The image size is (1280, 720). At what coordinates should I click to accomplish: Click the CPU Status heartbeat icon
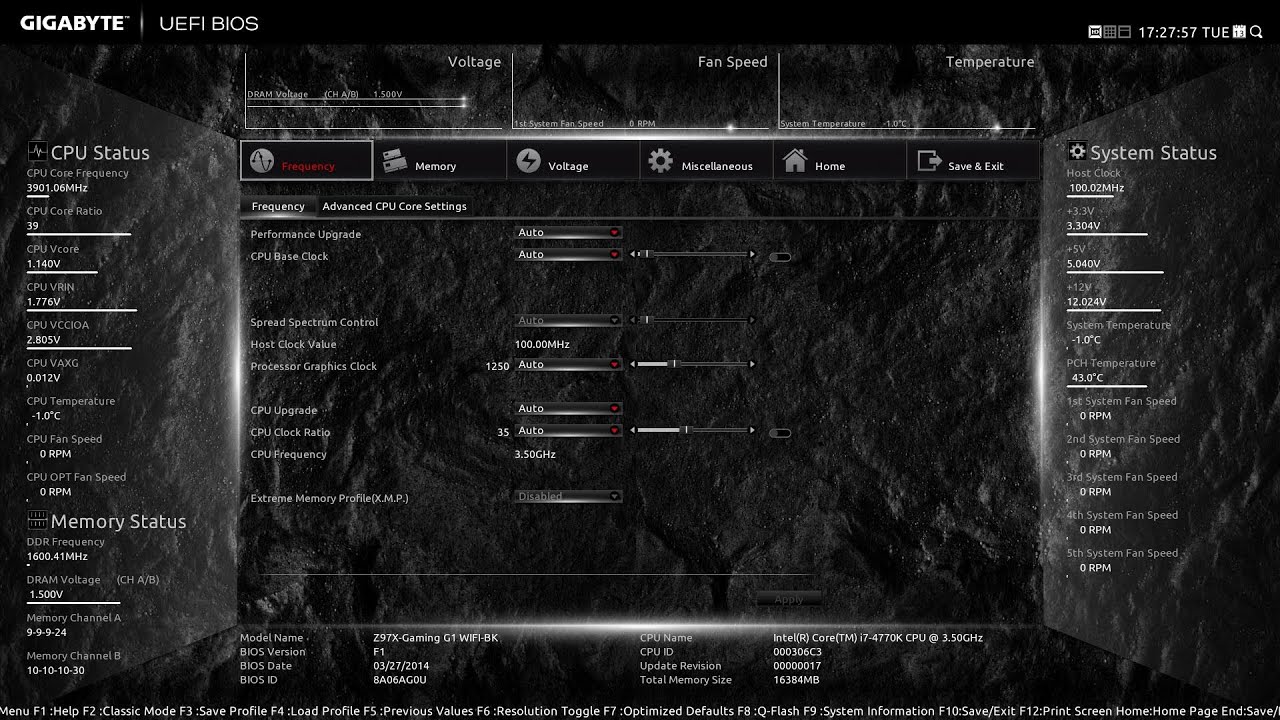pyautogui.click(x=38, y=152)
